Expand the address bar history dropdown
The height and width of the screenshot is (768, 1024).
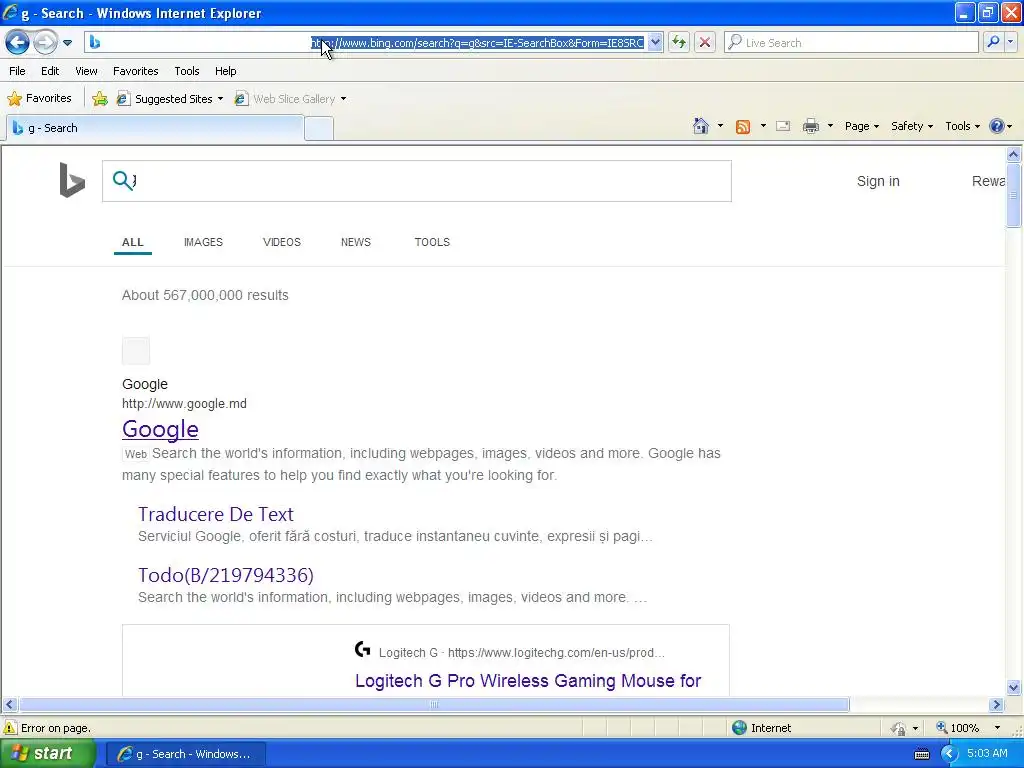coord(655,42)
